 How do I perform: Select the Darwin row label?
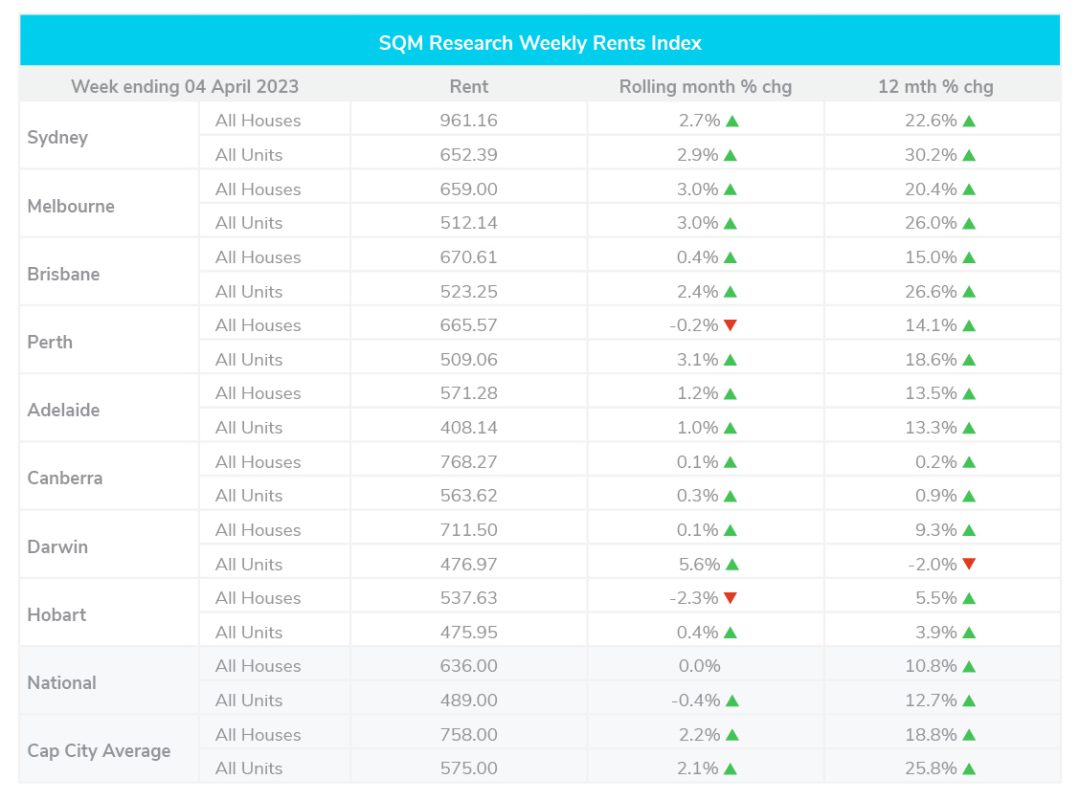pyautogui.click(x=57, y=547)
